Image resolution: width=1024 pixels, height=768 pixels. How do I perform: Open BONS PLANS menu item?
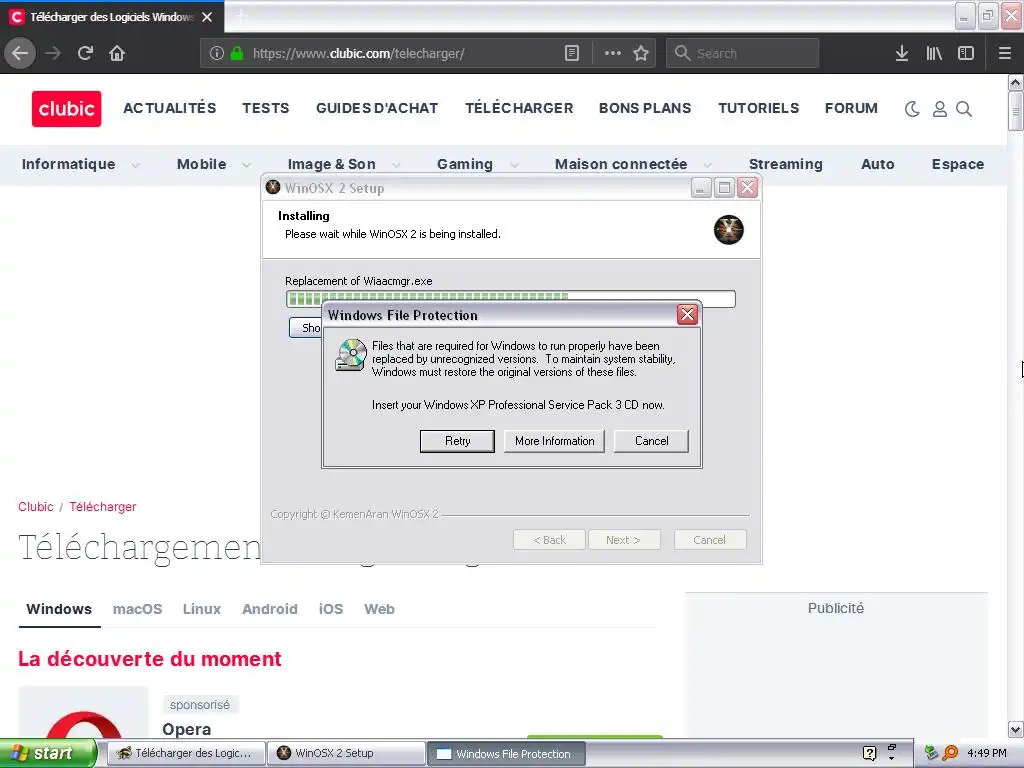(645, 108)
